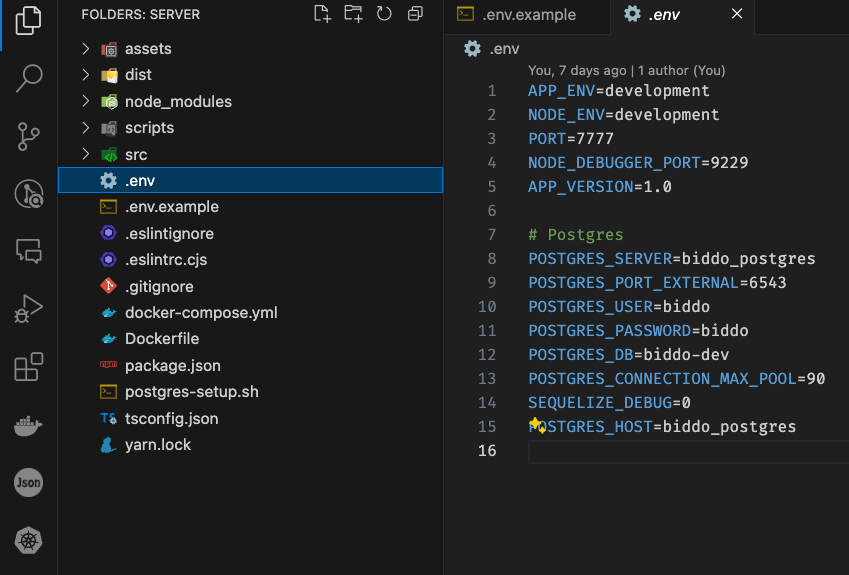The image size is (849, 575).
Task: Click the APP_ENV=development line
Action: 618,90
